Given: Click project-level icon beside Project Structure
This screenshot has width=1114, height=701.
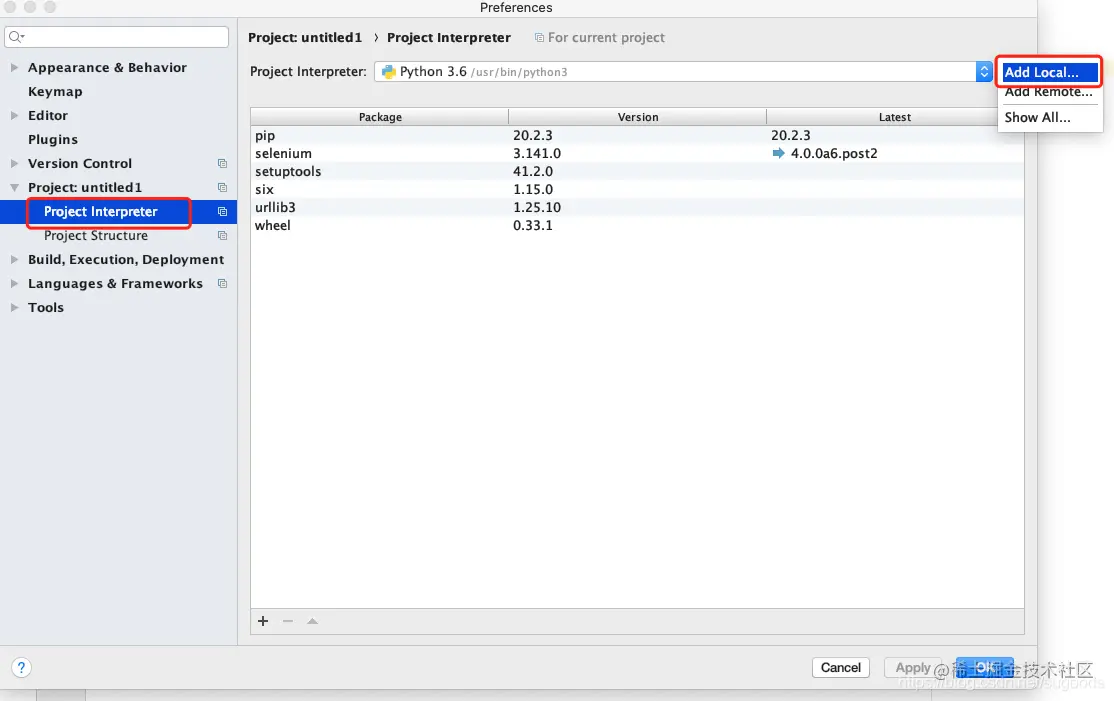Looking at the screenshot, I should 222,236.
